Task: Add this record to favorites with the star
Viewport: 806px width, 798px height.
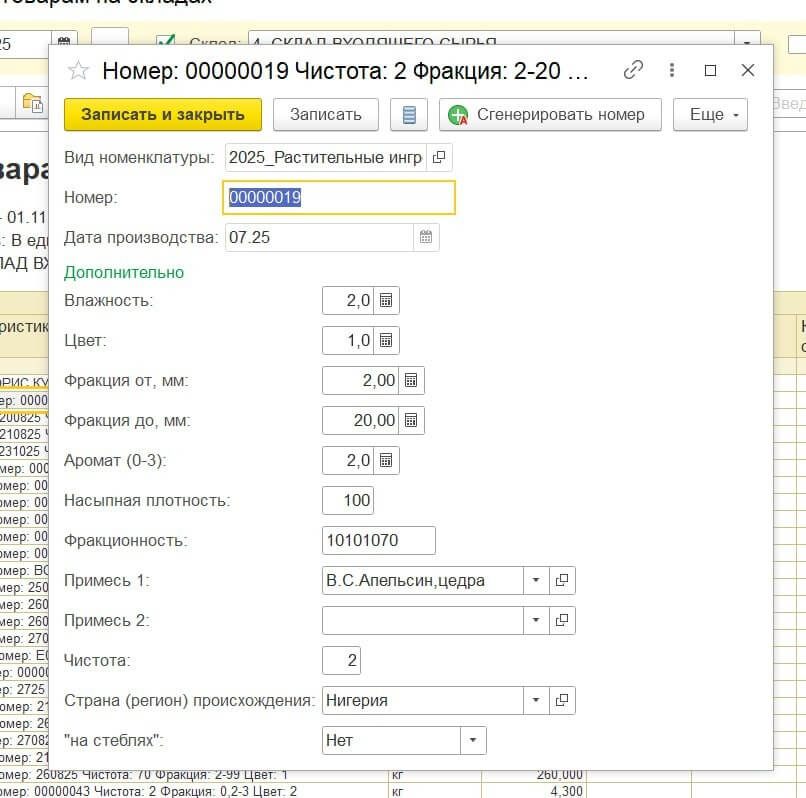Action: tap(77, 71)
